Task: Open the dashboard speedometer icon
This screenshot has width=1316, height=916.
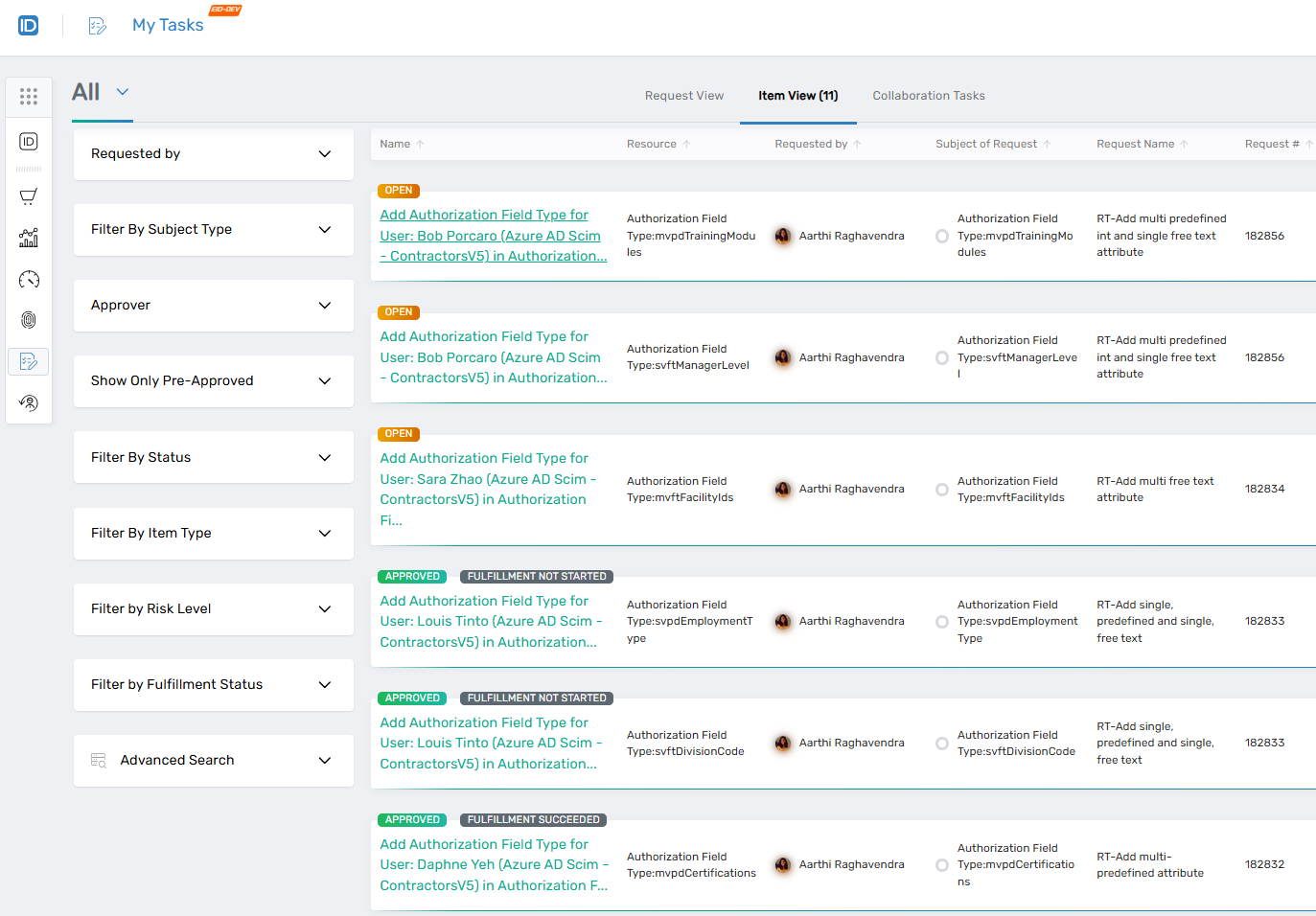Action: [28, 279]
